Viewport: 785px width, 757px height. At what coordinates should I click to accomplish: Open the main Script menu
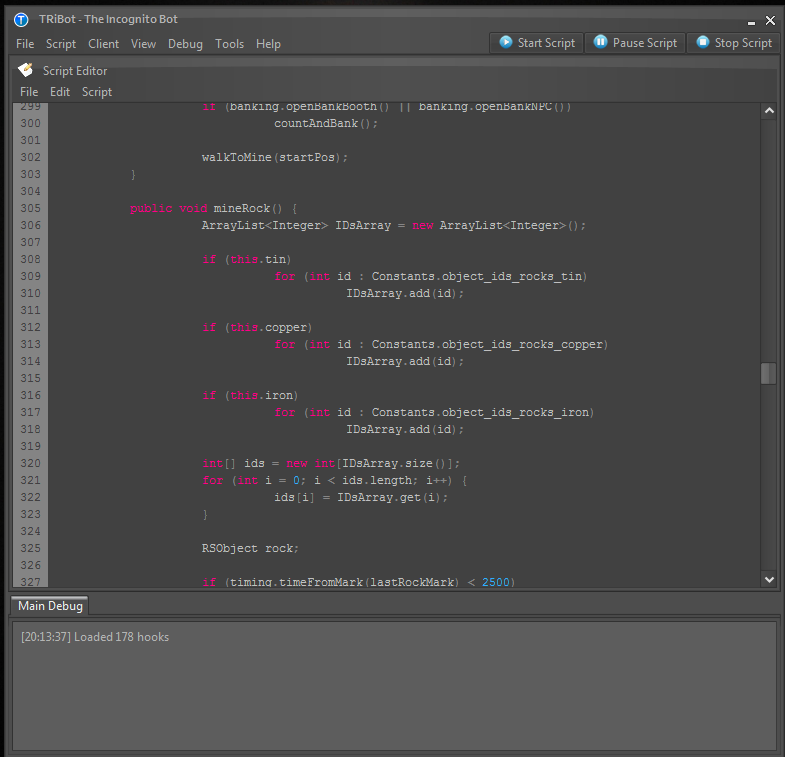(61, 44)
